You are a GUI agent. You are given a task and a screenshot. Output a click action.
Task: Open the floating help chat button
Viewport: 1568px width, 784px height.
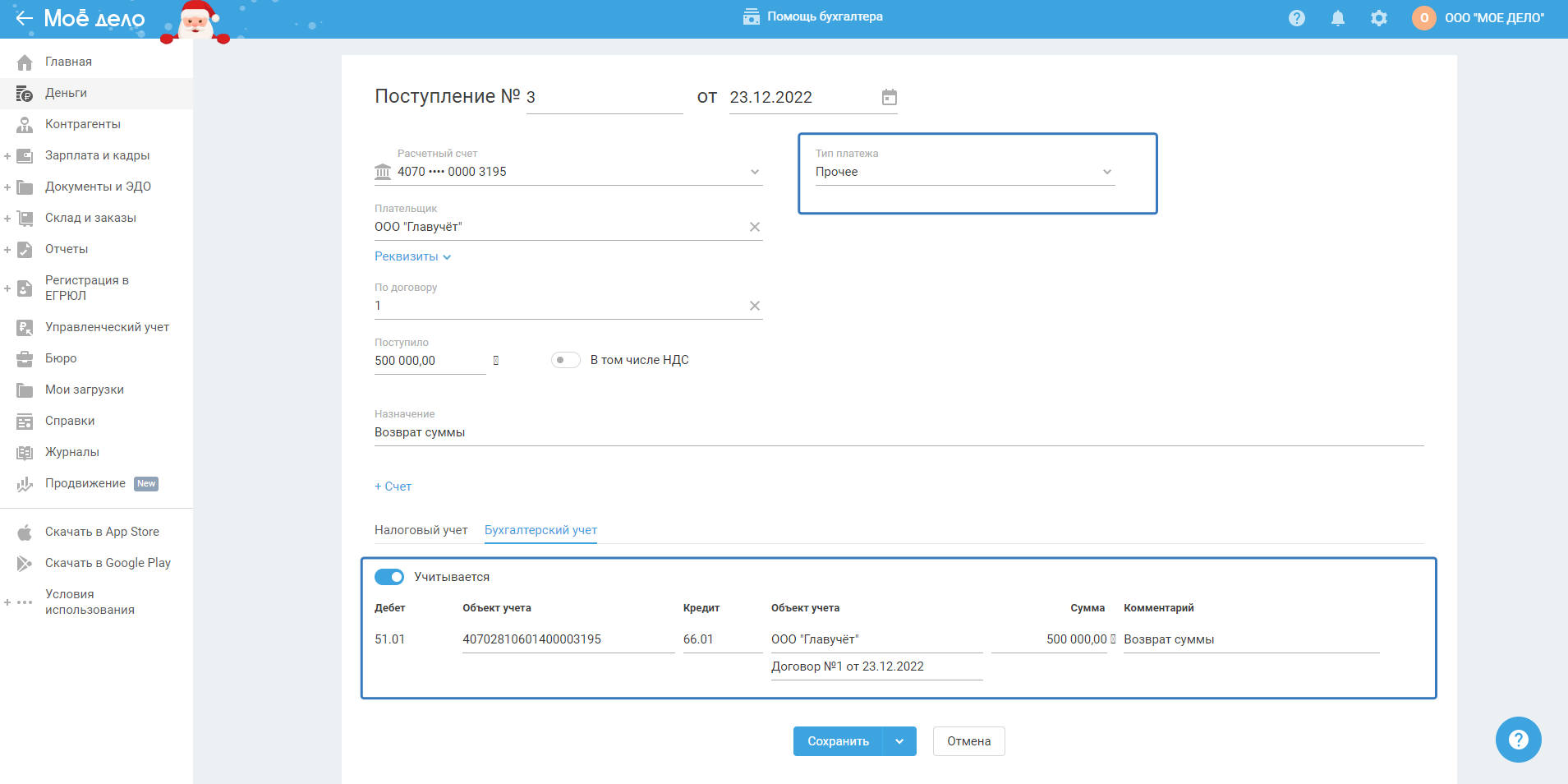pos(1518,740)
